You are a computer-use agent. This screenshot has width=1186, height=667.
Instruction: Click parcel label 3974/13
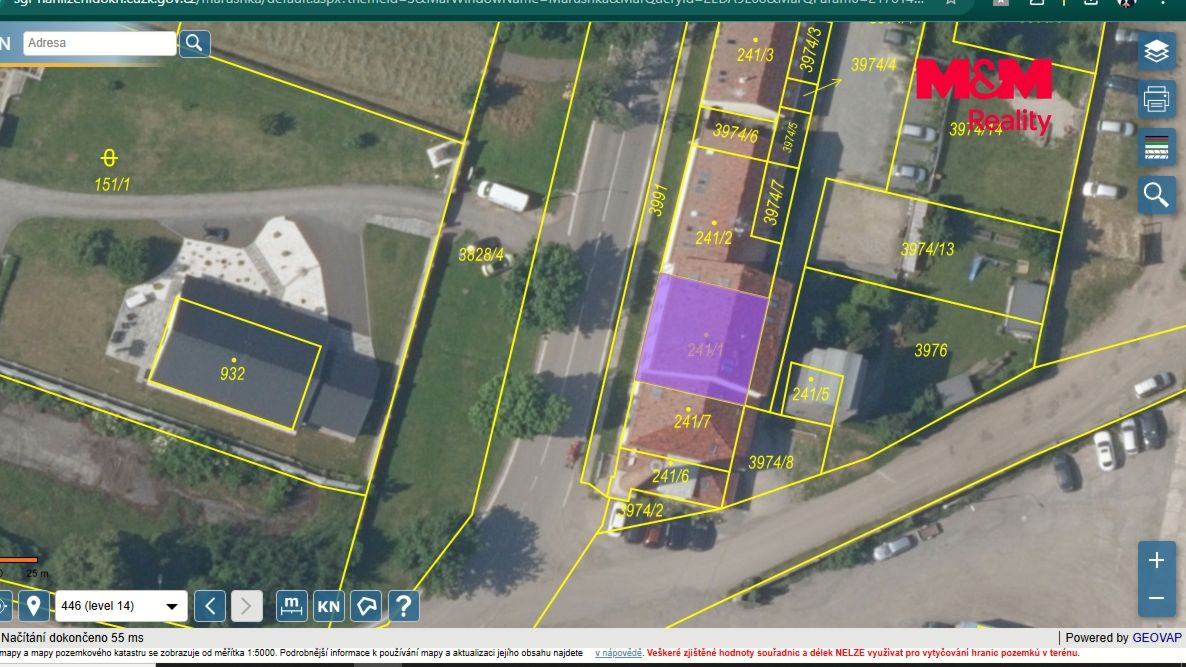pyautogui.click(x=927, y=249)
